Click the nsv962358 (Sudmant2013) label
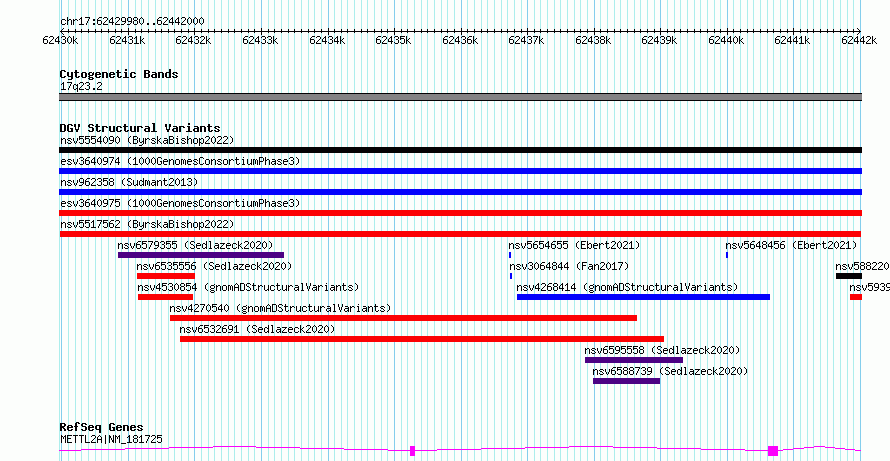The height and width of the screenshot is (461, 890). pyautogui.click(x=129, y=182)
